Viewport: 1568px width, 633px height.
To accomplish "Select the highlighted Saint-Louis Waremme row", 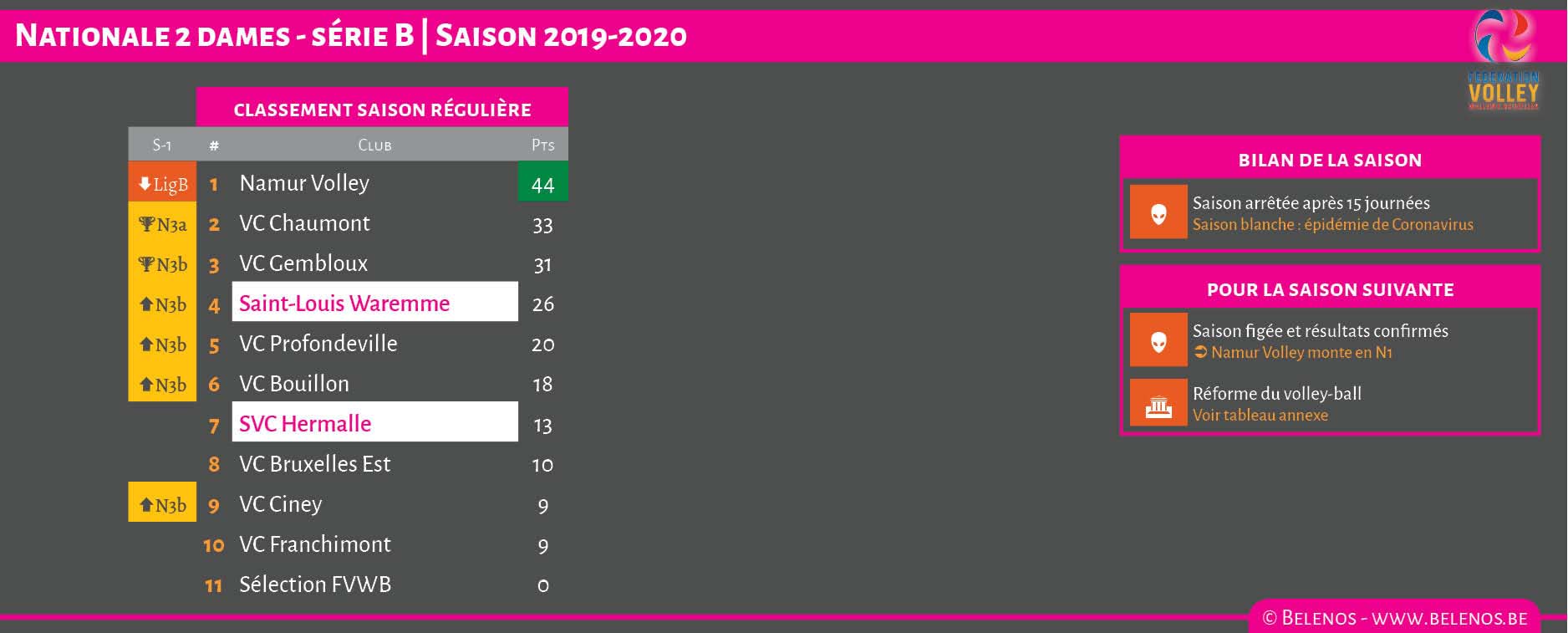I will click(x=374, y=303).
